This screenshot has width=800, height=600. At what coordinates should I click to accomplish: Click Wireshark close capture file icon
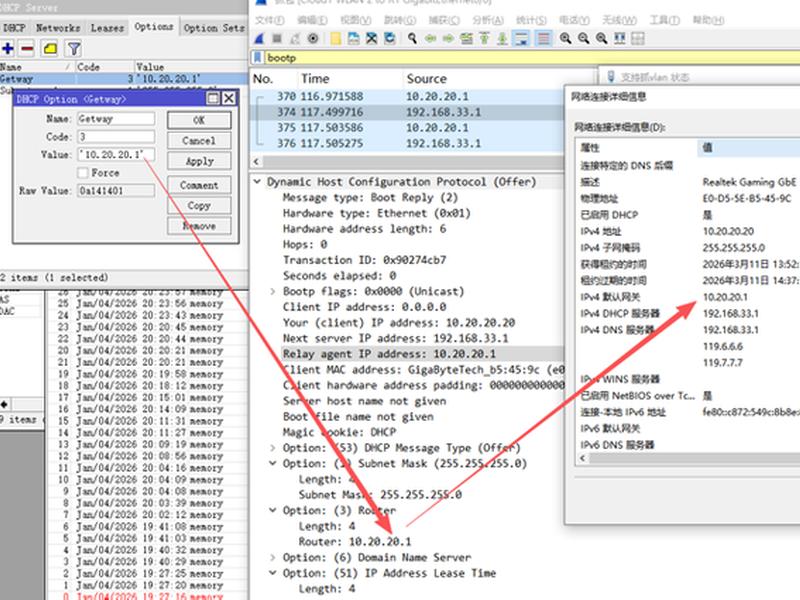[371, 38]
